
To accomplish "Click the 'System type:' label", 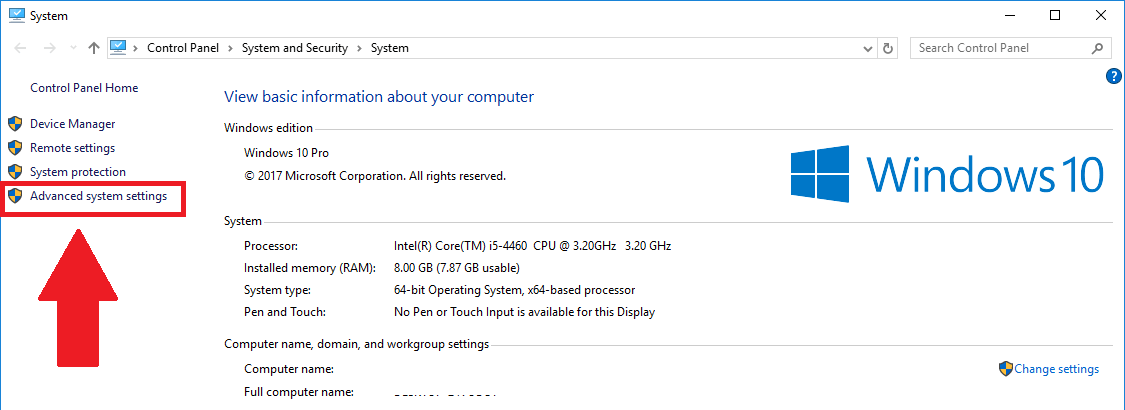I will pyautogui.click(x=278, y=290).
